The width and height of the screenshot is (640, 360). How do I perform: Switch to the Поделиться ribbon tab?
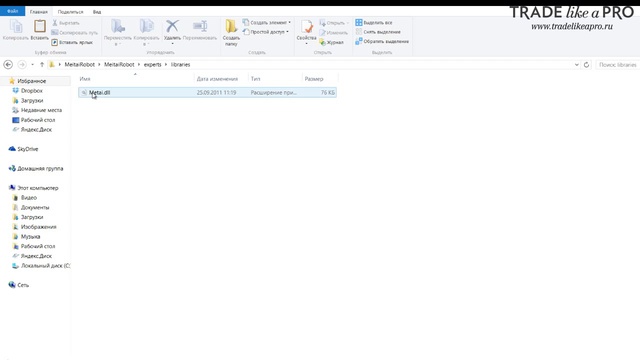70,12
